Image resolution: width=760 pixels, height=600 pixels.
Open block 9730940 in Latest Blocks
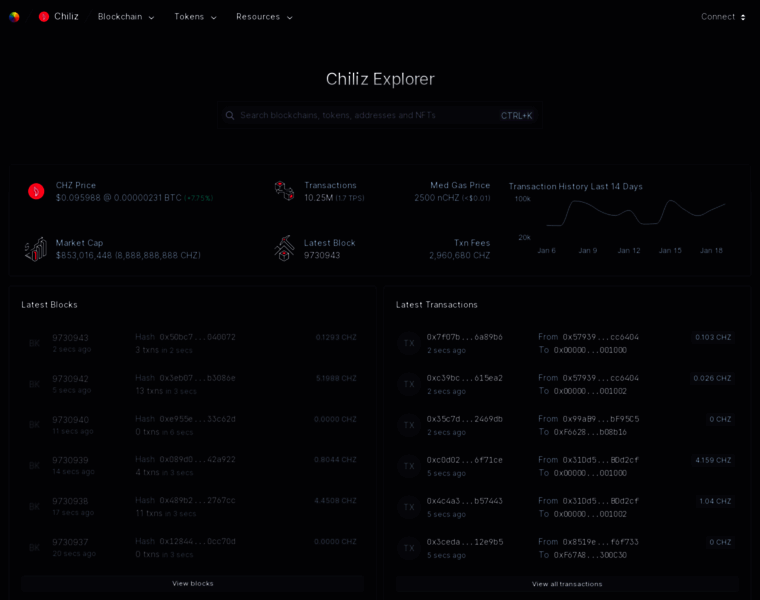tap(70, 420)
